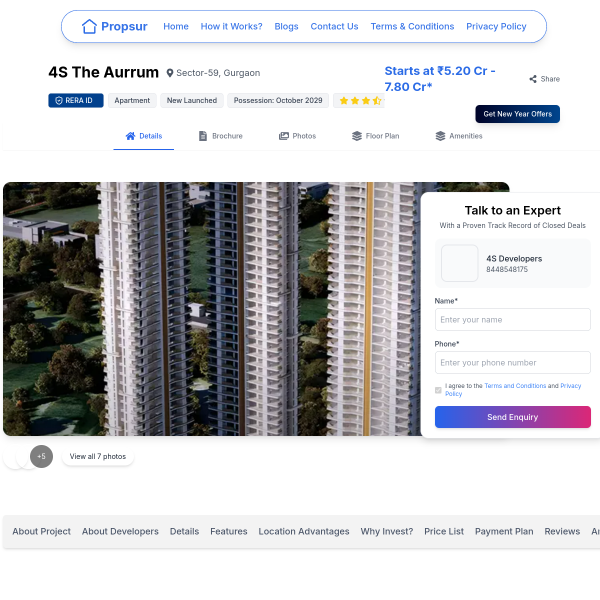This screenshot has height=600, width=600.
Task: Focus the phone number input field
Action: click(512, 363)
